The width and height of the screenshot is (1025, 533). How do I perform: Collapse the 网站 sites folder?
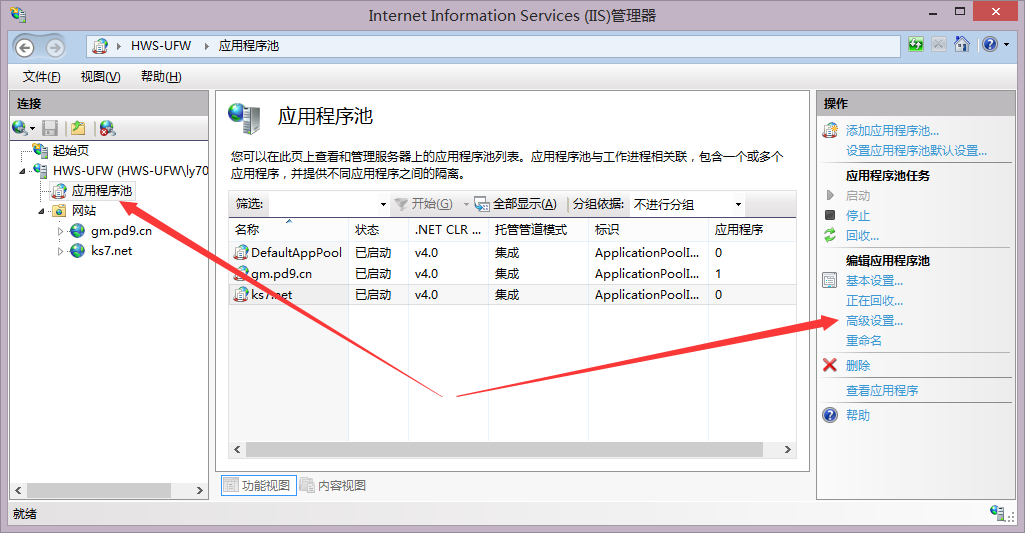pos(41,211)
